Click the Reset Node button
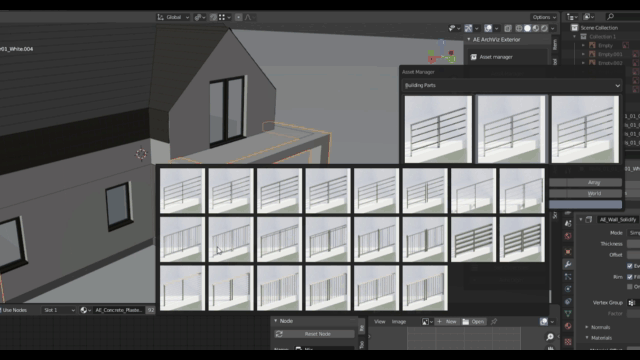The height and width of the screenshot is (360, 640). [x=314, y=334]
